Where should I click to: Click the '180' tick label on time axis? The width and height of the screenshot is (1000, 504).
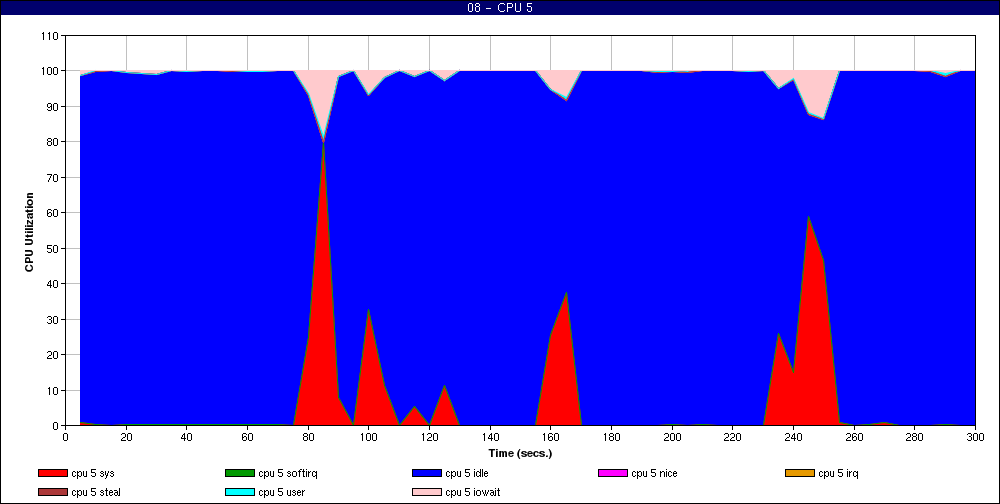(x=611, y=437)
